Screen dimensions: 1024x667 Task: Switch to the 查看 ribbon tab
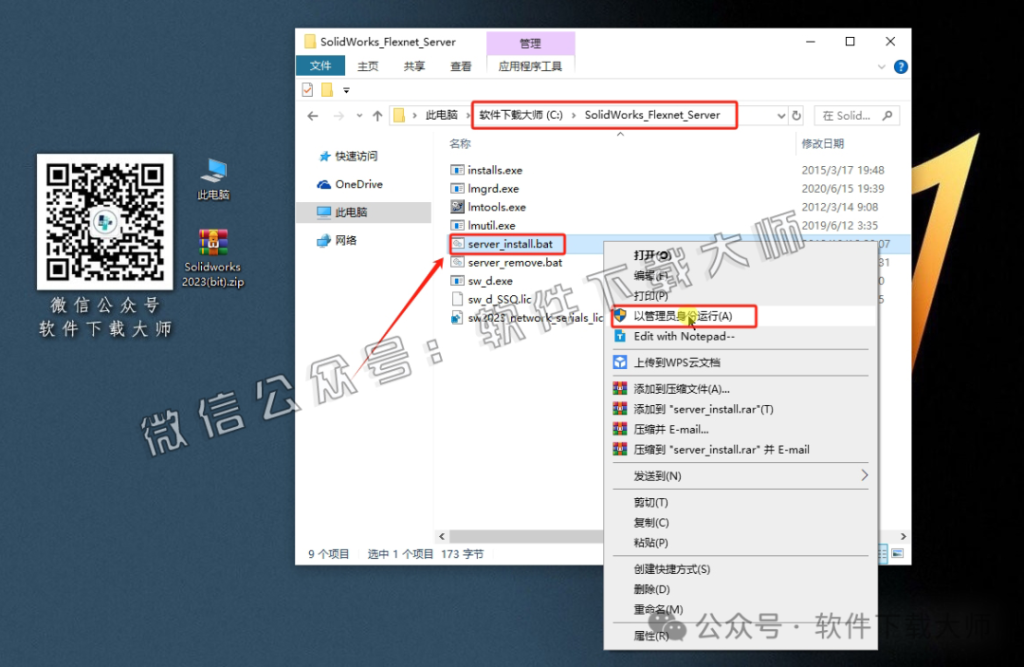460,64
